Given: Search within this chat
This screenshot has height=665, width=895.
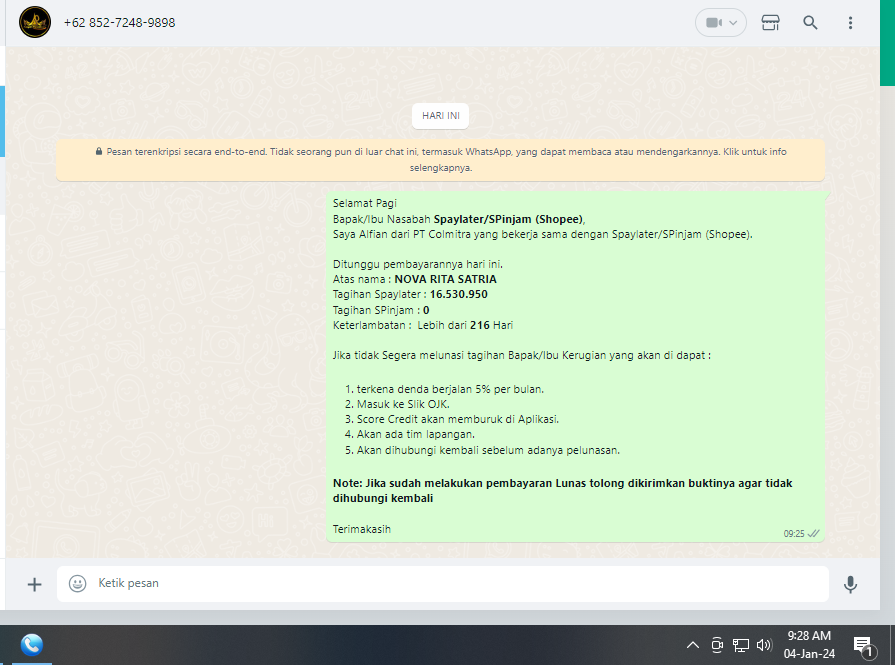Looking at the screenshot, I should click(x=810, y=23).
